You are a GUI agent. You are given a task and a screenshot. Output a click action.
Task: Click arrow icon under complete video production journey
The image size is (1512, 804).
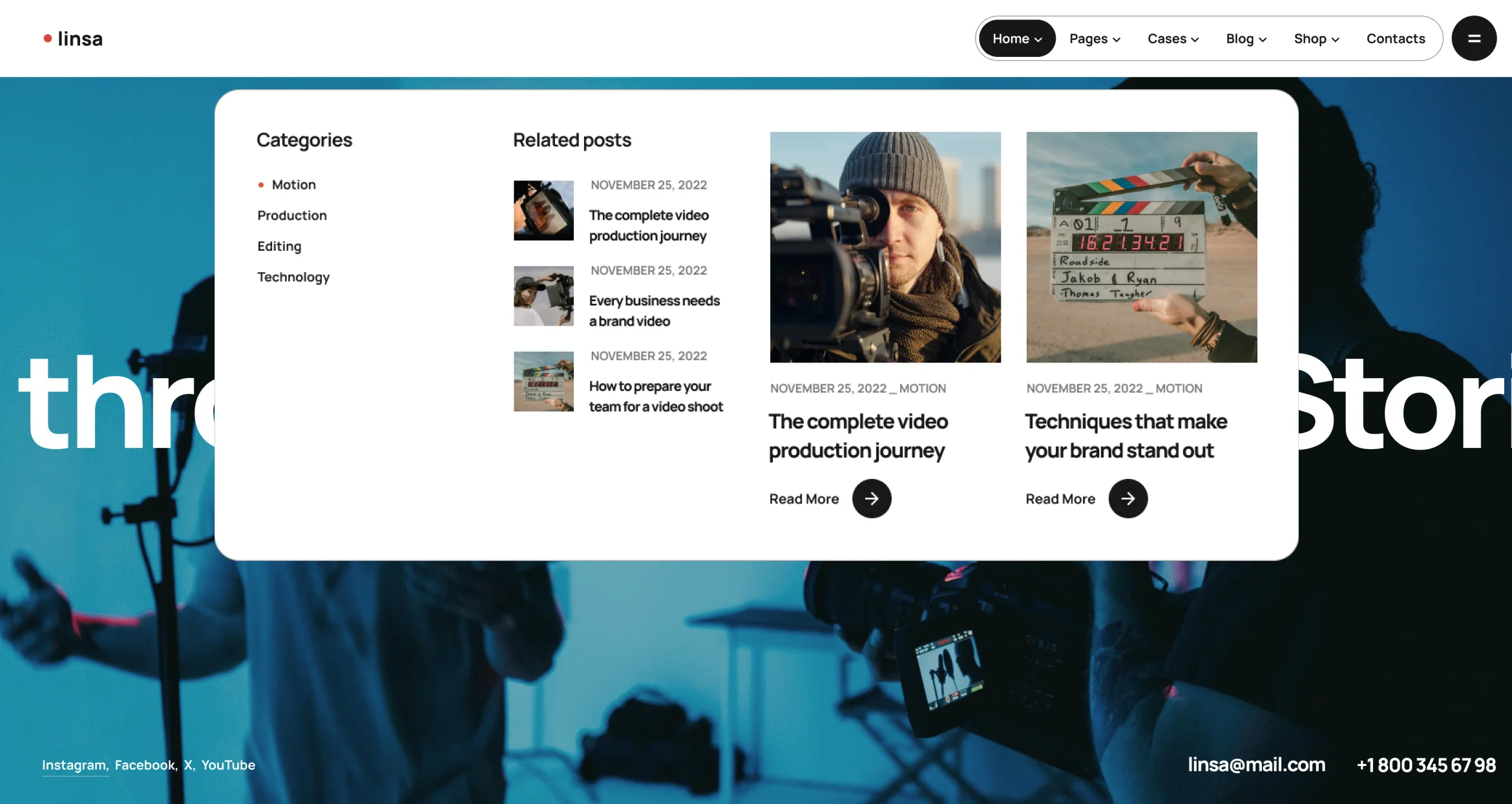871,498
